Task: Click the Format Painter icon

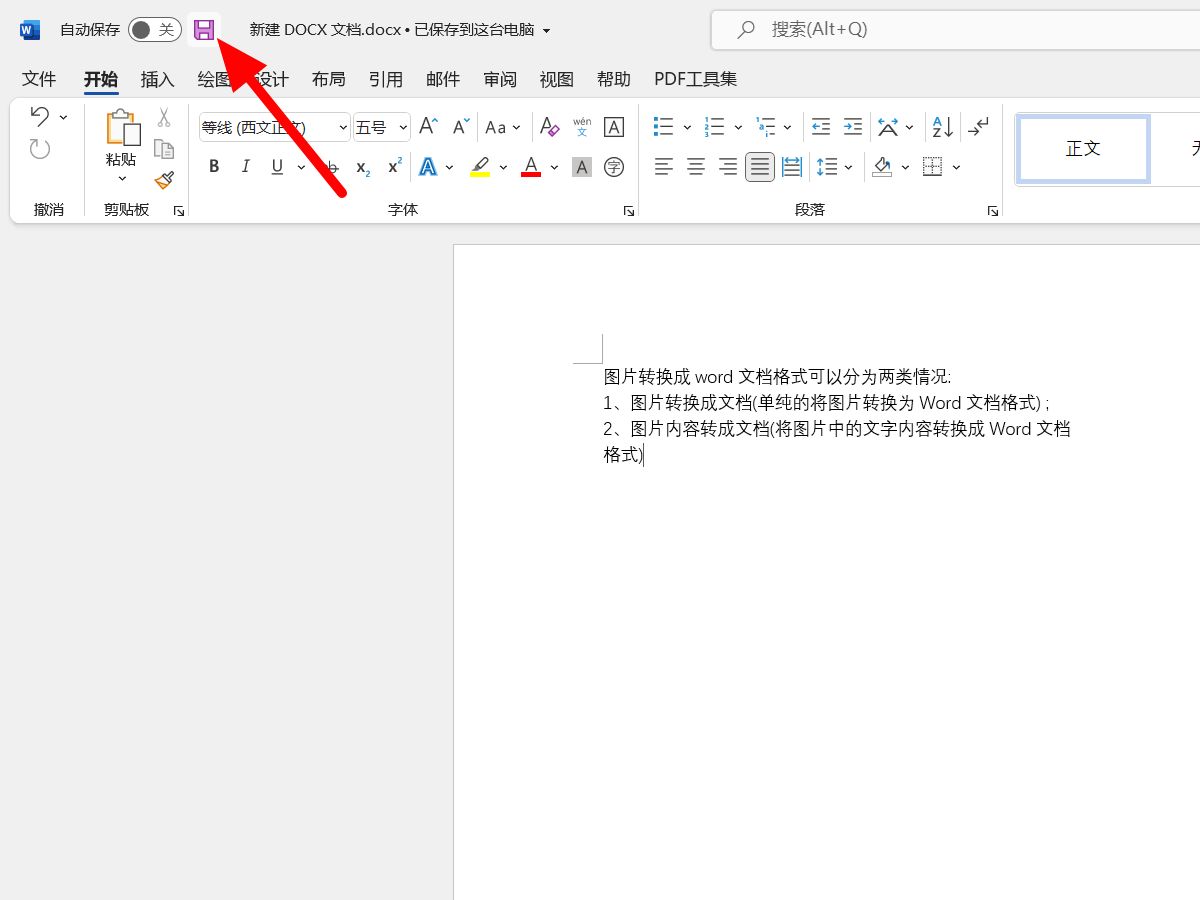Action: pos(164,180)
